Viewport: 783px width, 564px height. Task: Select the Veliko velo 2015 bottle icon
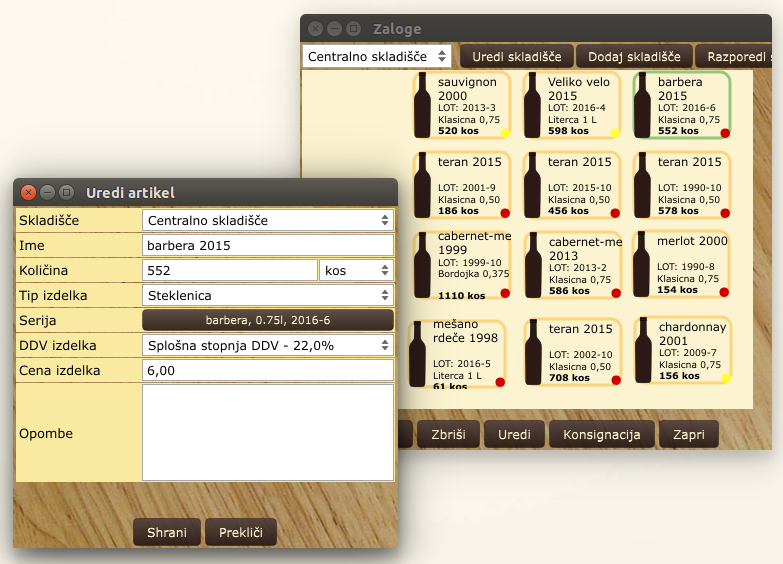tap(533, 105)
